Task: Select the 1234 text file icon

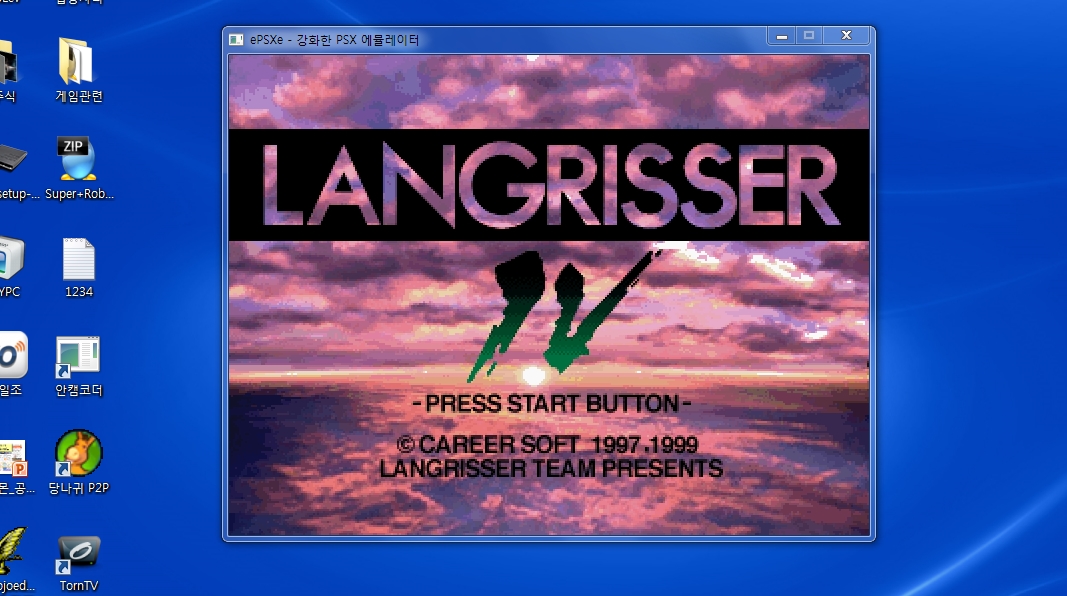Action: [78, 259]
